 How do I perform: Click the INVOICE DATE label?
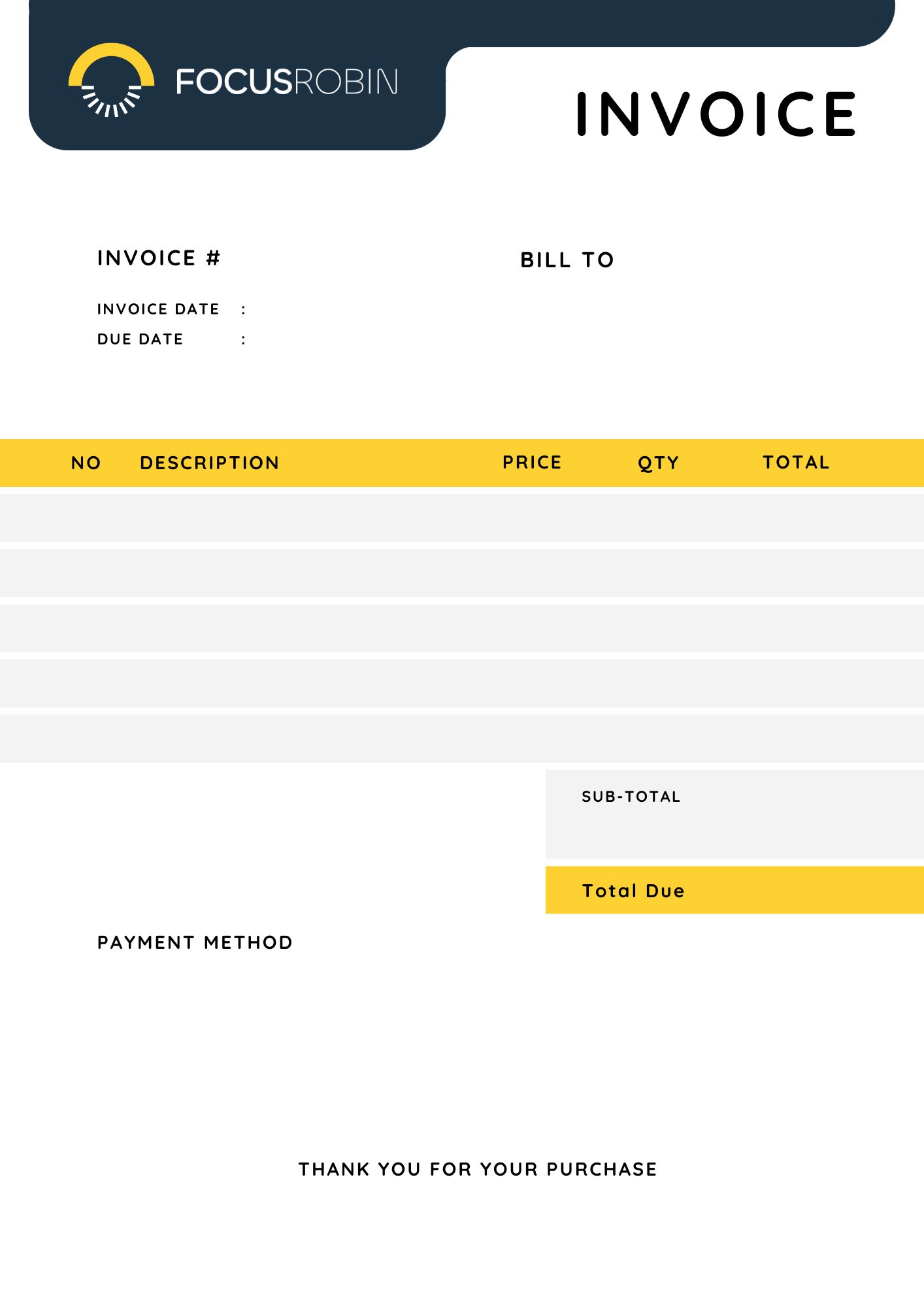[x=158, y=309]
